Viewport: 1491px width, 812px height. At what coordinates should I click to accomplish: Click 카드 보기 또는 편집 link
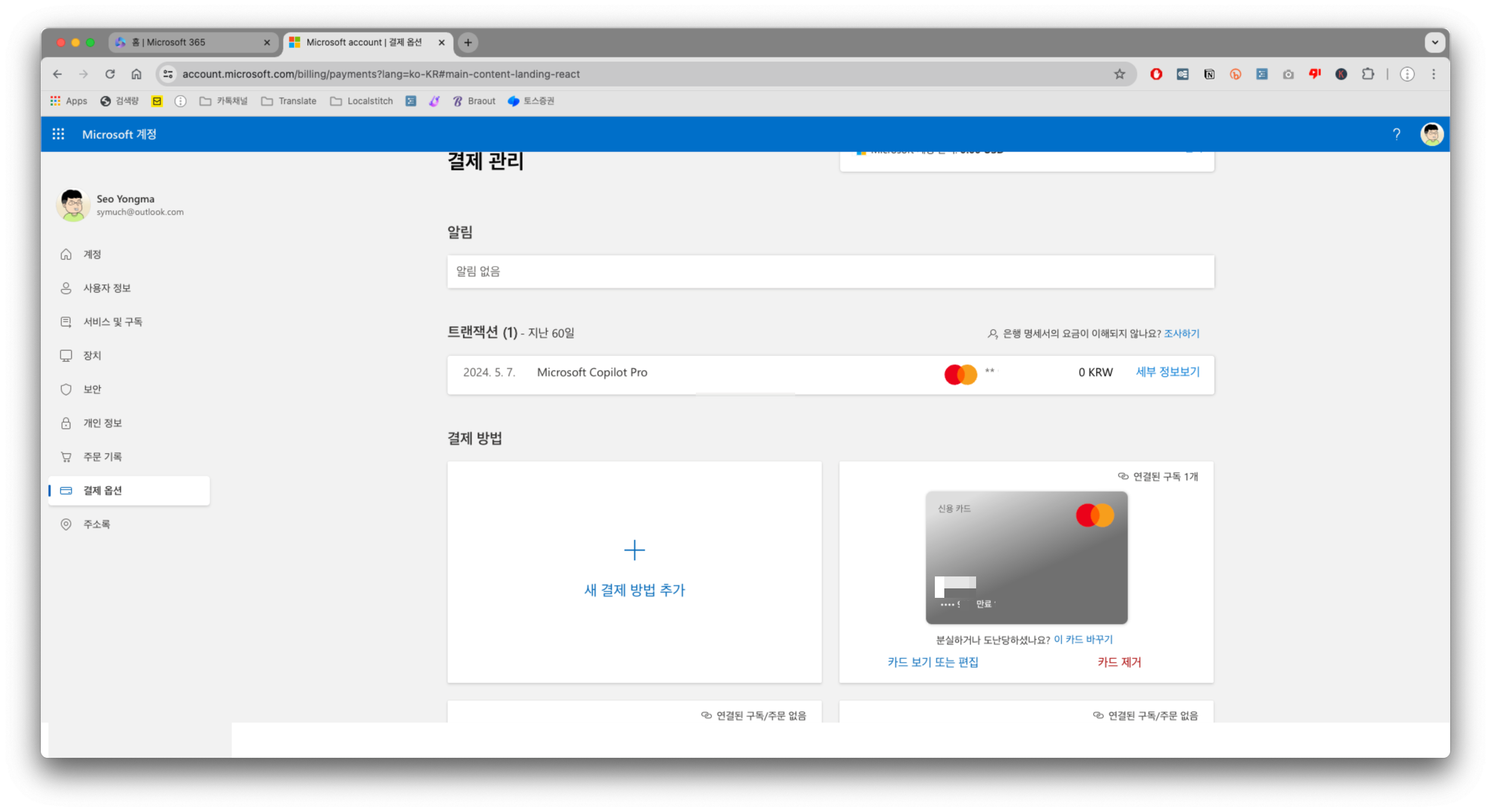932,662
